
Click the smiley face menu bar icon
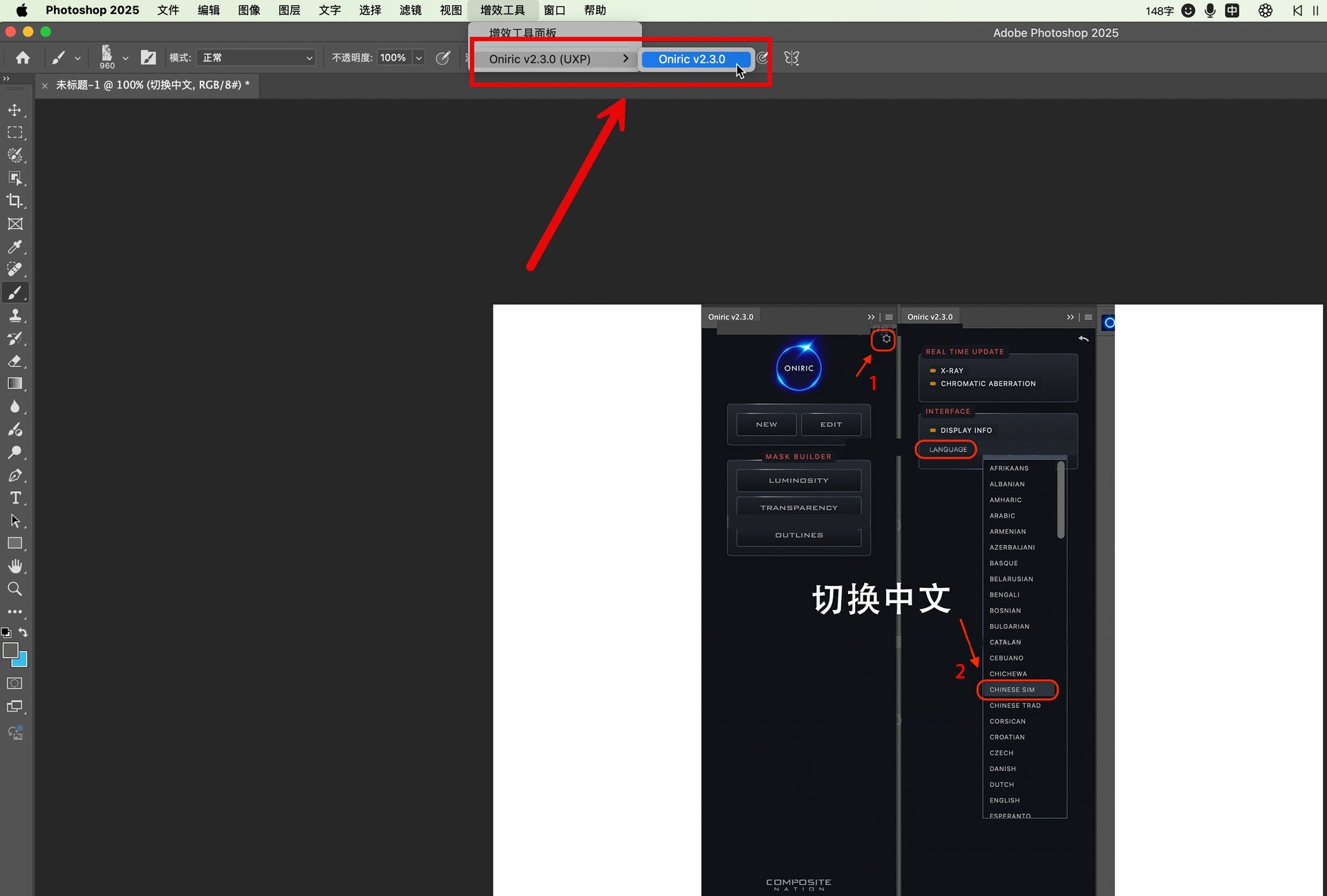point(1188,10)
